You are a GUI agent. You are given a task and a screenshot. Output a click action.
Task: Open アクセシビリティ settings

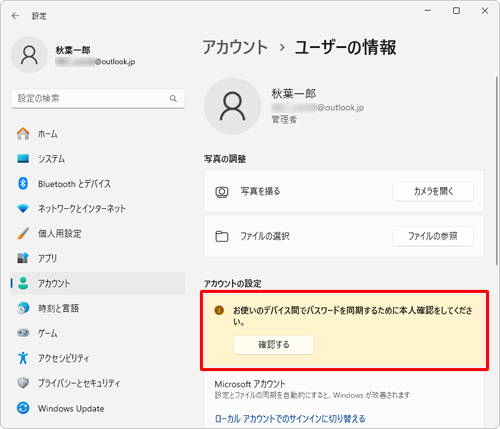point(97,358)
